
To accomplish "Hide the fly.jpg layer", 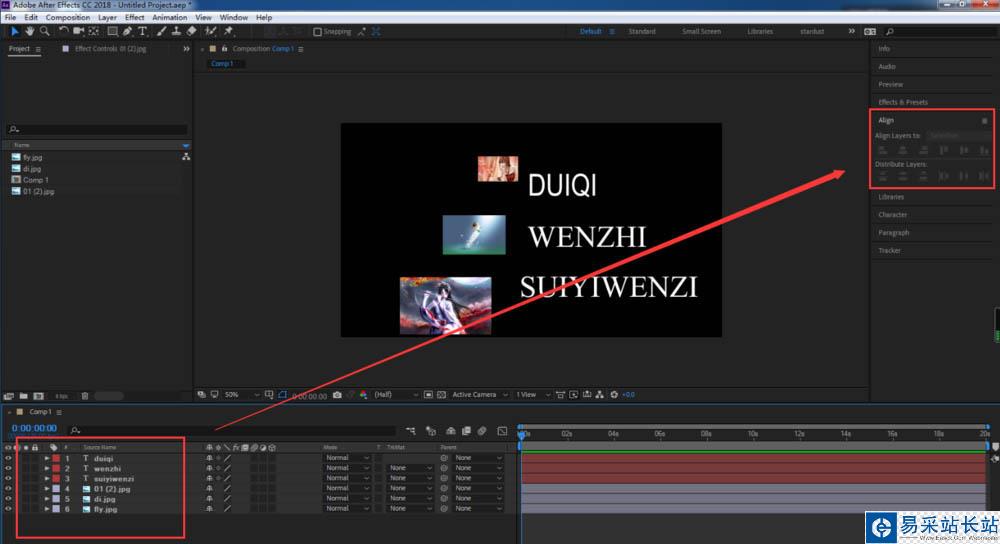I will [8, 509].
